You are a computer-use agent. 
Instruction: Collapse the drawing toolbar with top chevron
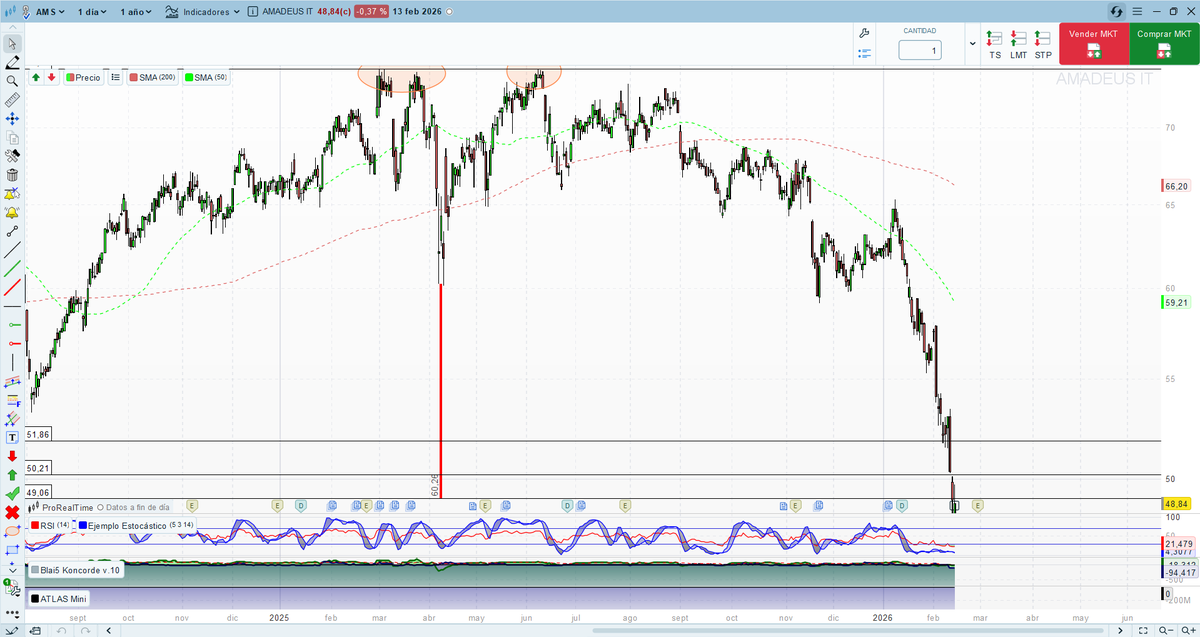(x=12, y=29)
